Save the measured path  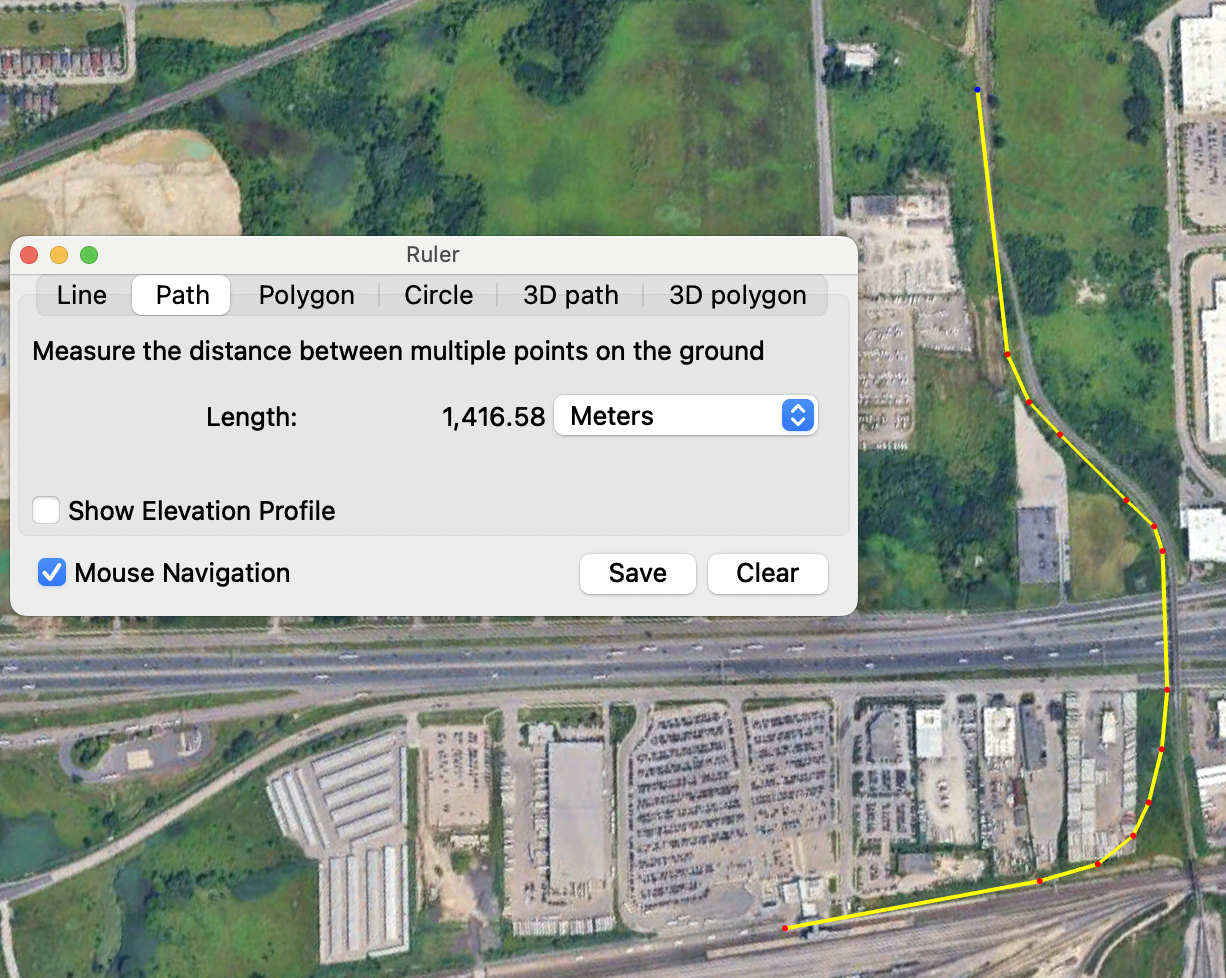coord(637,573)
